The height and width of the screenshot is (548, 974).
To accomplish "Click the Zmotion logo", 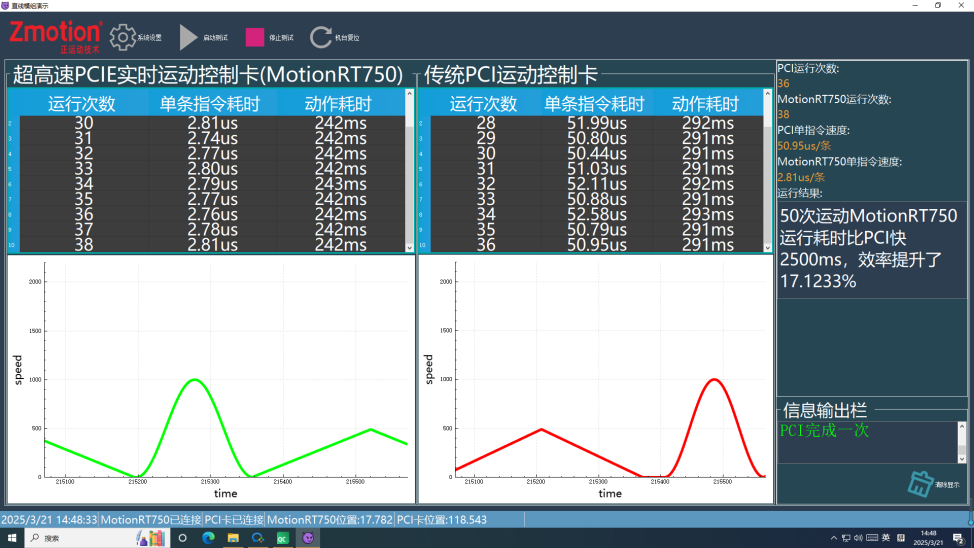I will pos(55,37).
